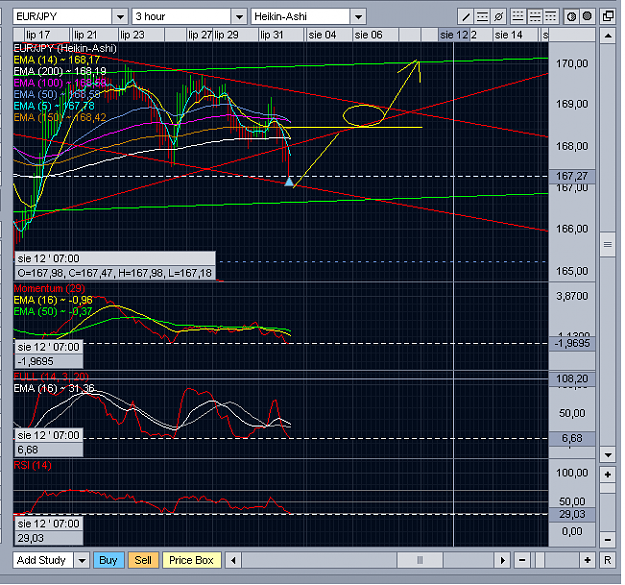Click the sie 06 date label
This screenshot has height=585, width=625.
tap(369, 35)
